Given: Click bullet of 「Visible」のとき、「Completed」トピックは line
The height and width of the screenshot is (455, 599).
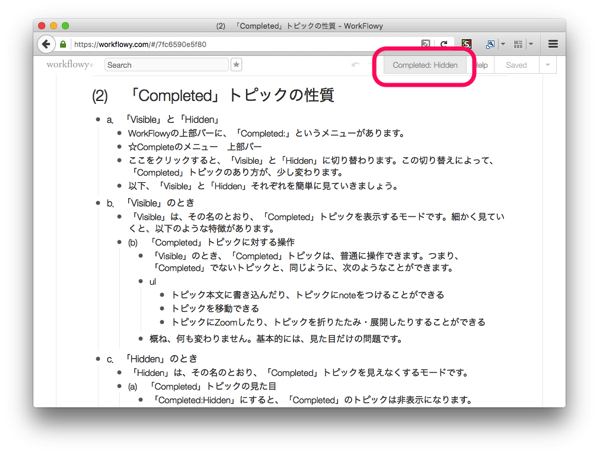Looking at the screenshot, I should coord(141,256).
